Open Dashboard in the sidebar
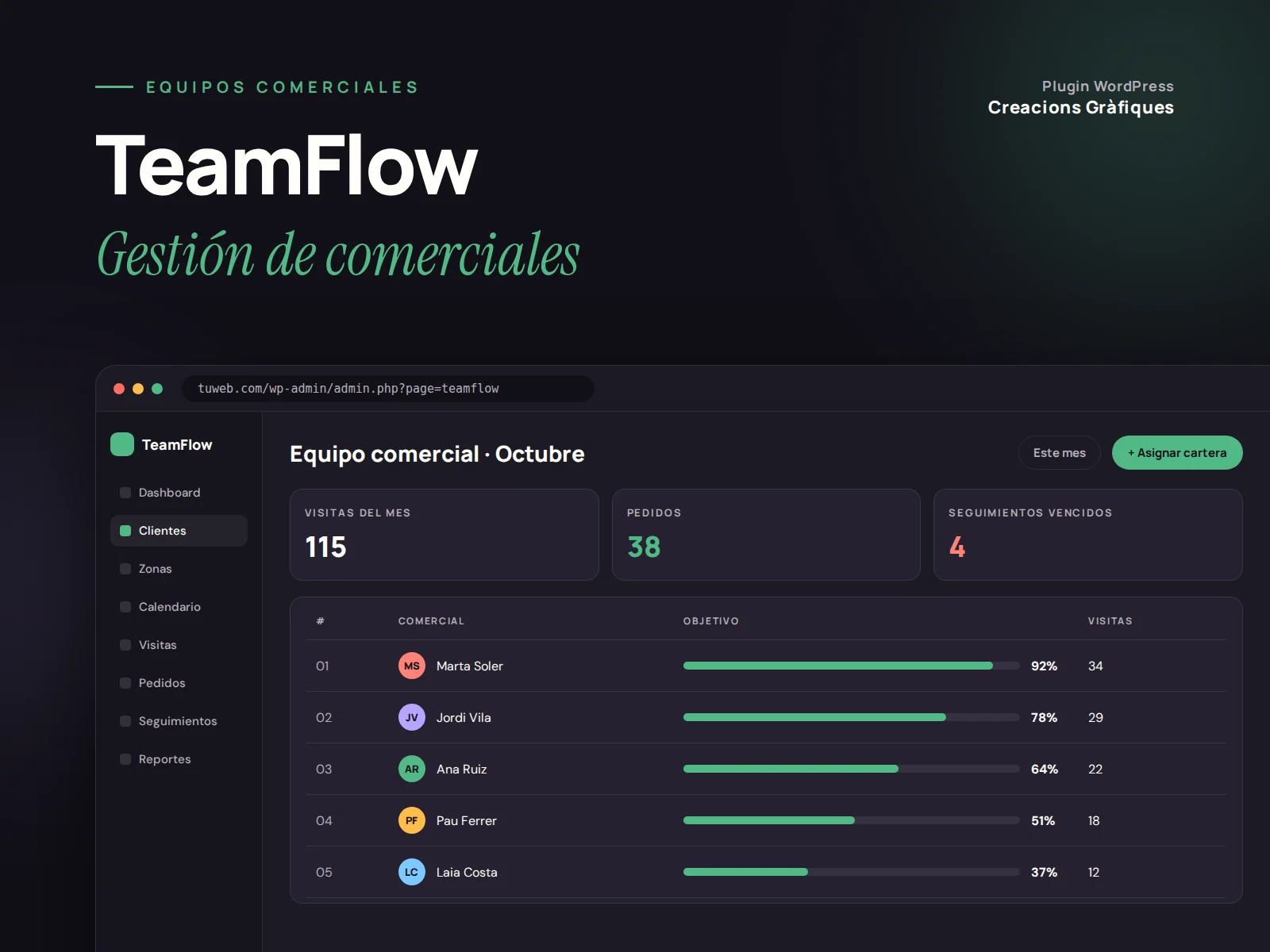 (179, 493)
